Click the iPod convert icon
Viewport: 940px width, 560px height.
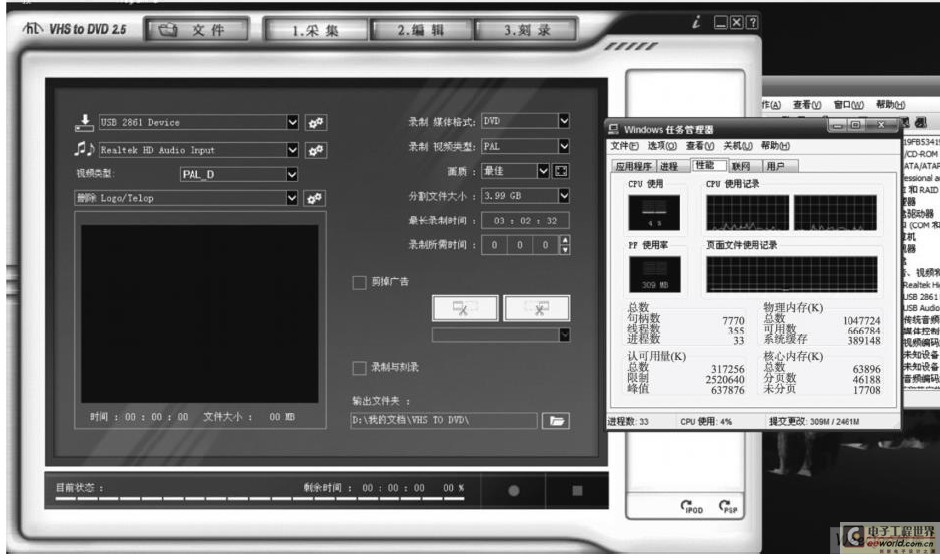pos(691,507)
